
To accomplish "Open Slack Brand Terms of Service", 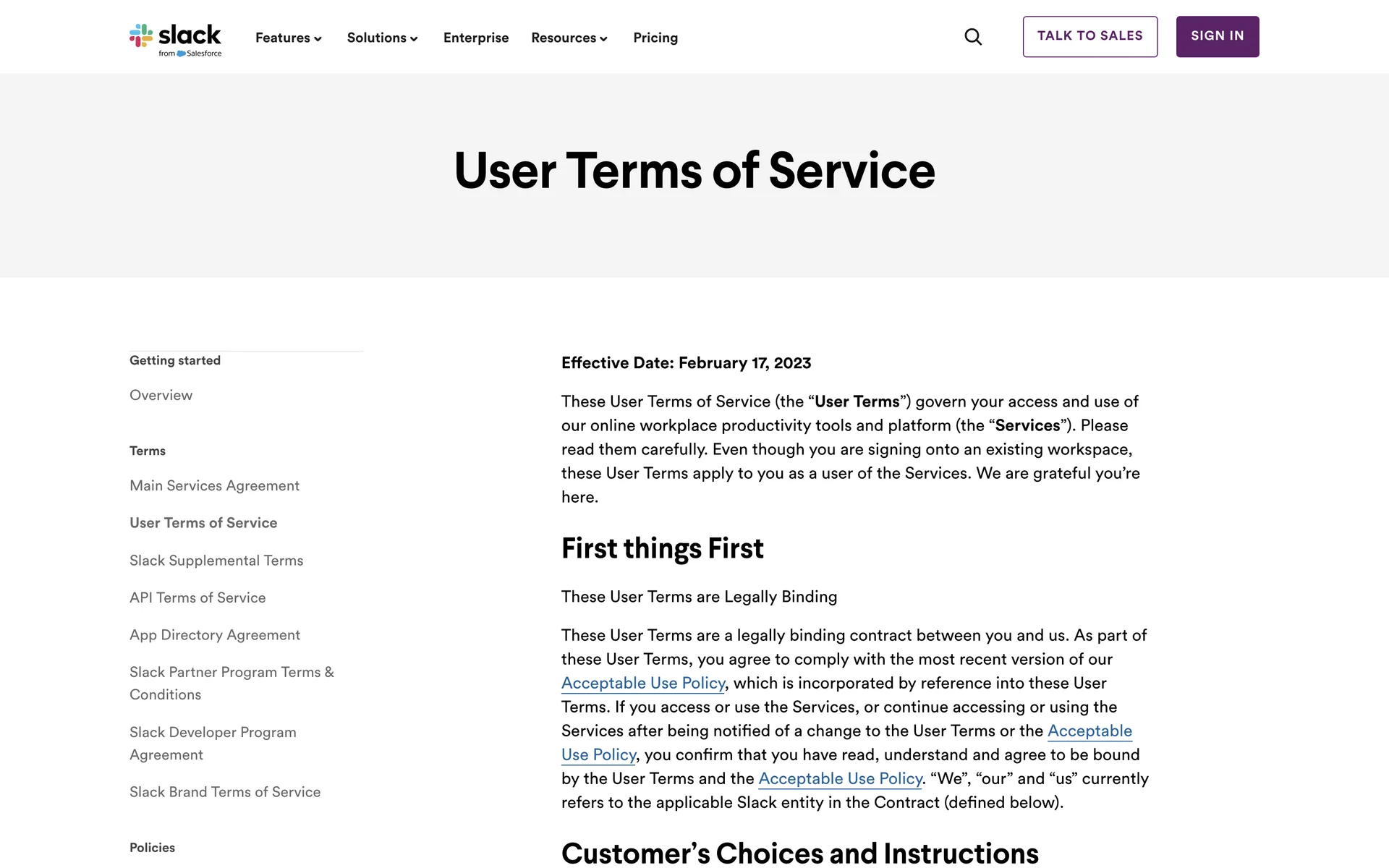I will click(225, 792).
